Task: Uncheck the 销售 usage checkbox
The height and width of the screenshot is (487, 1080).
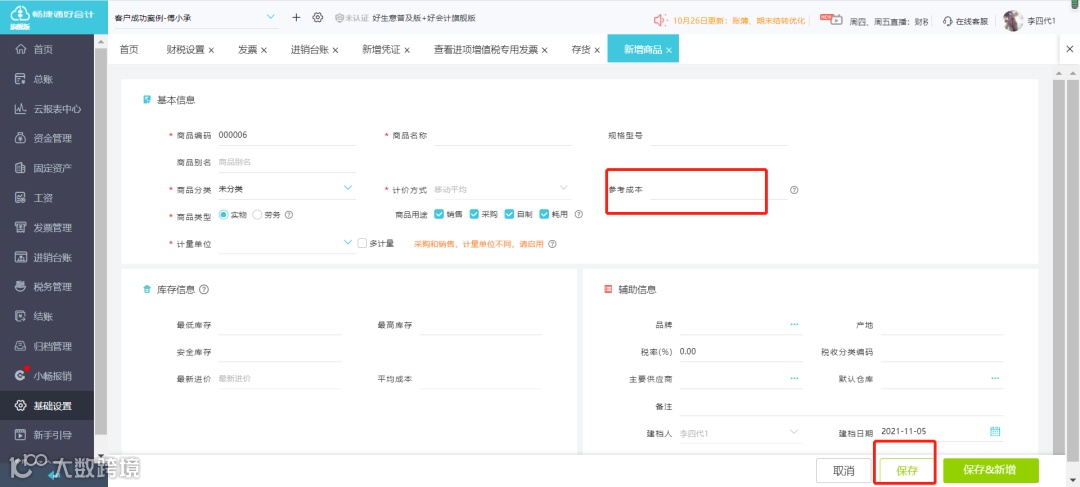Action: tap(439, 214)
